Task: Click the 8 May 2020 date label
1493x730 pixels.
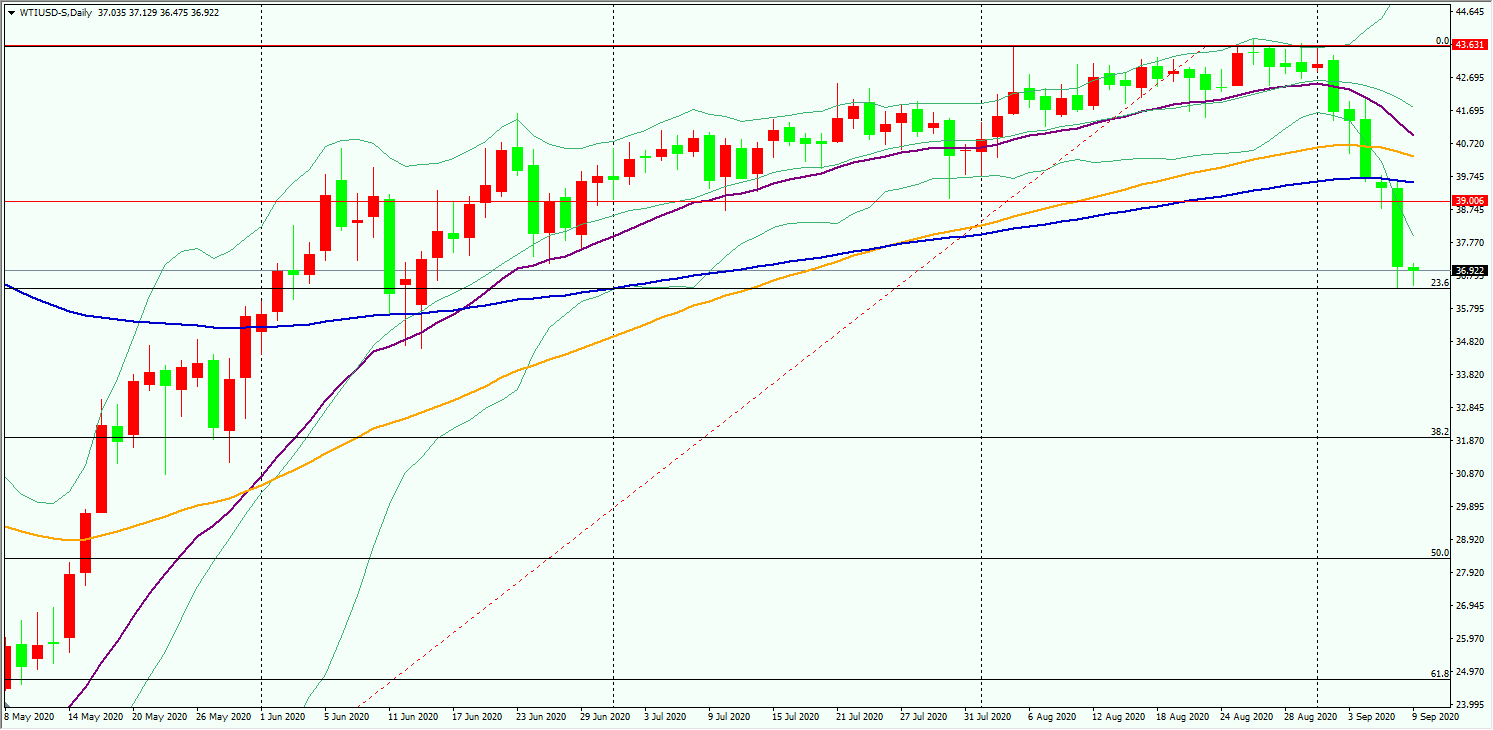Action: [29, 717]
